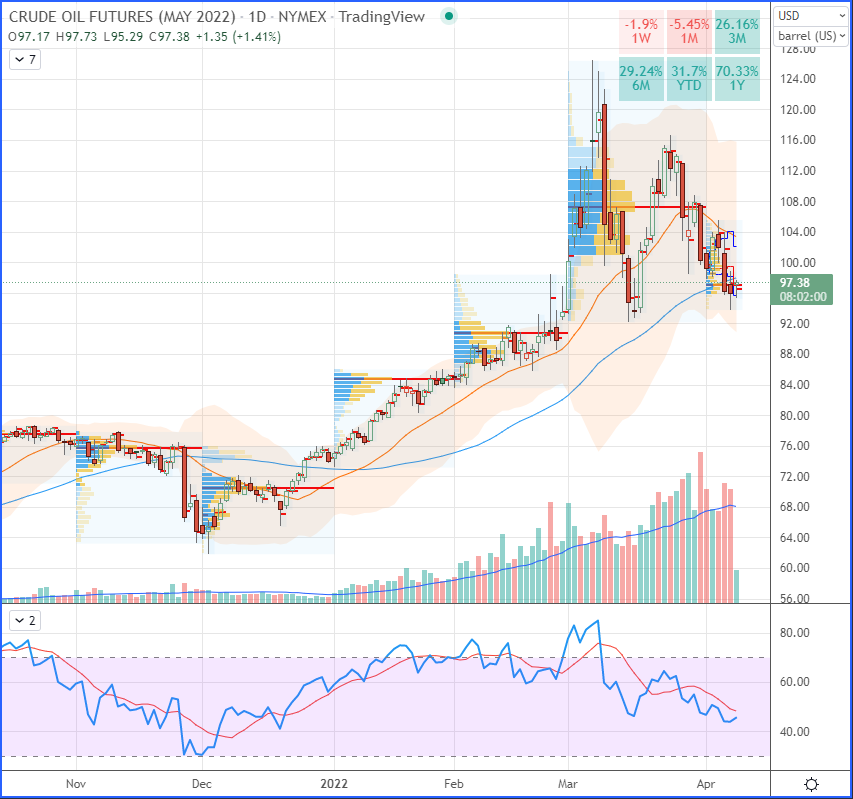Click the NYMEX exchange name in title
Viewport: 853px width, 799px height.
click(302, 17)
